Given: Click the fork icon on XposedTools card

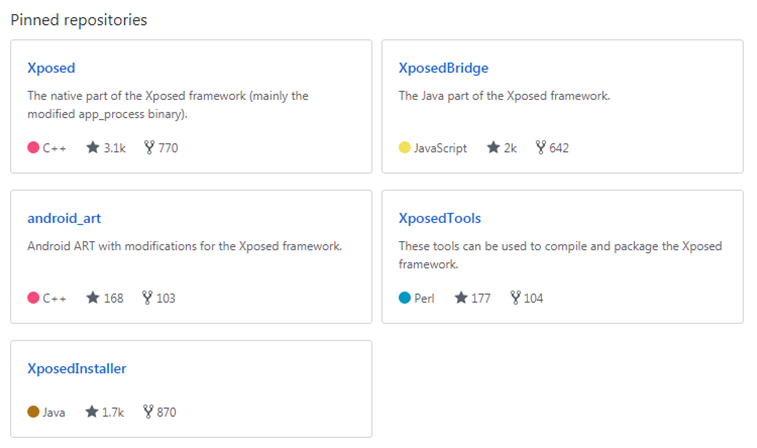Looking at the screenshot, I should [516, 298].
